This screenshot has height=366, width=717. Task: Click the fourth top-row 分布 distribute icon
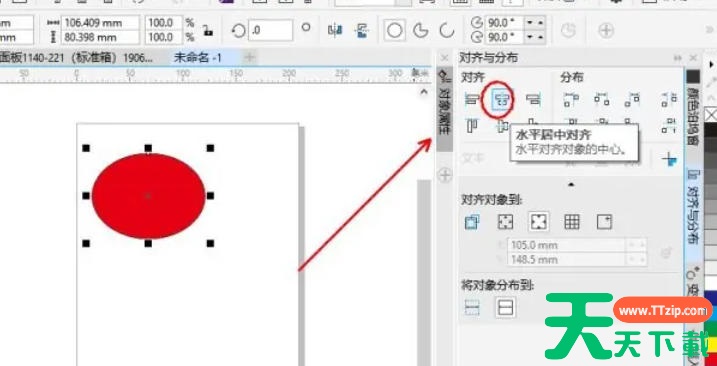tap(669, 99)
